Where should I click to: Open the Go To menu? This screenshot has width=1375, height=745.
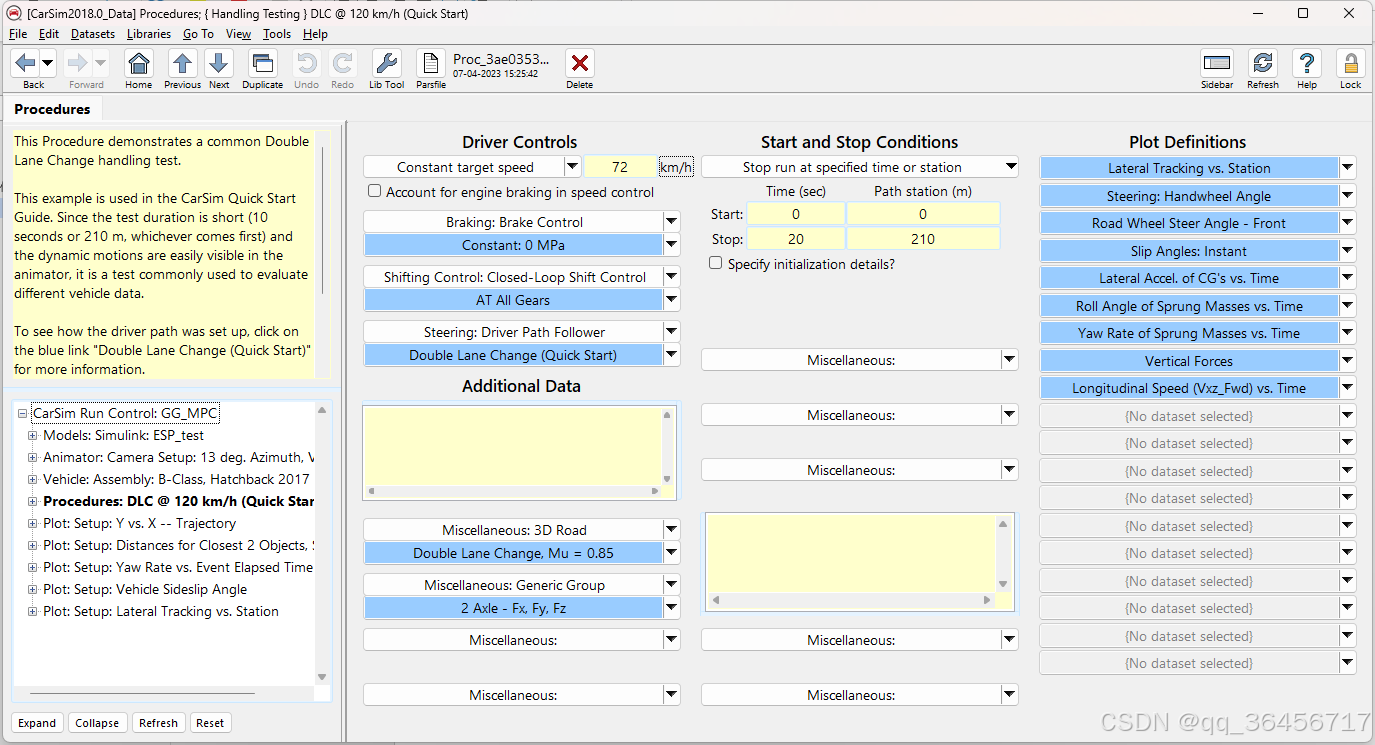(198, 34)
